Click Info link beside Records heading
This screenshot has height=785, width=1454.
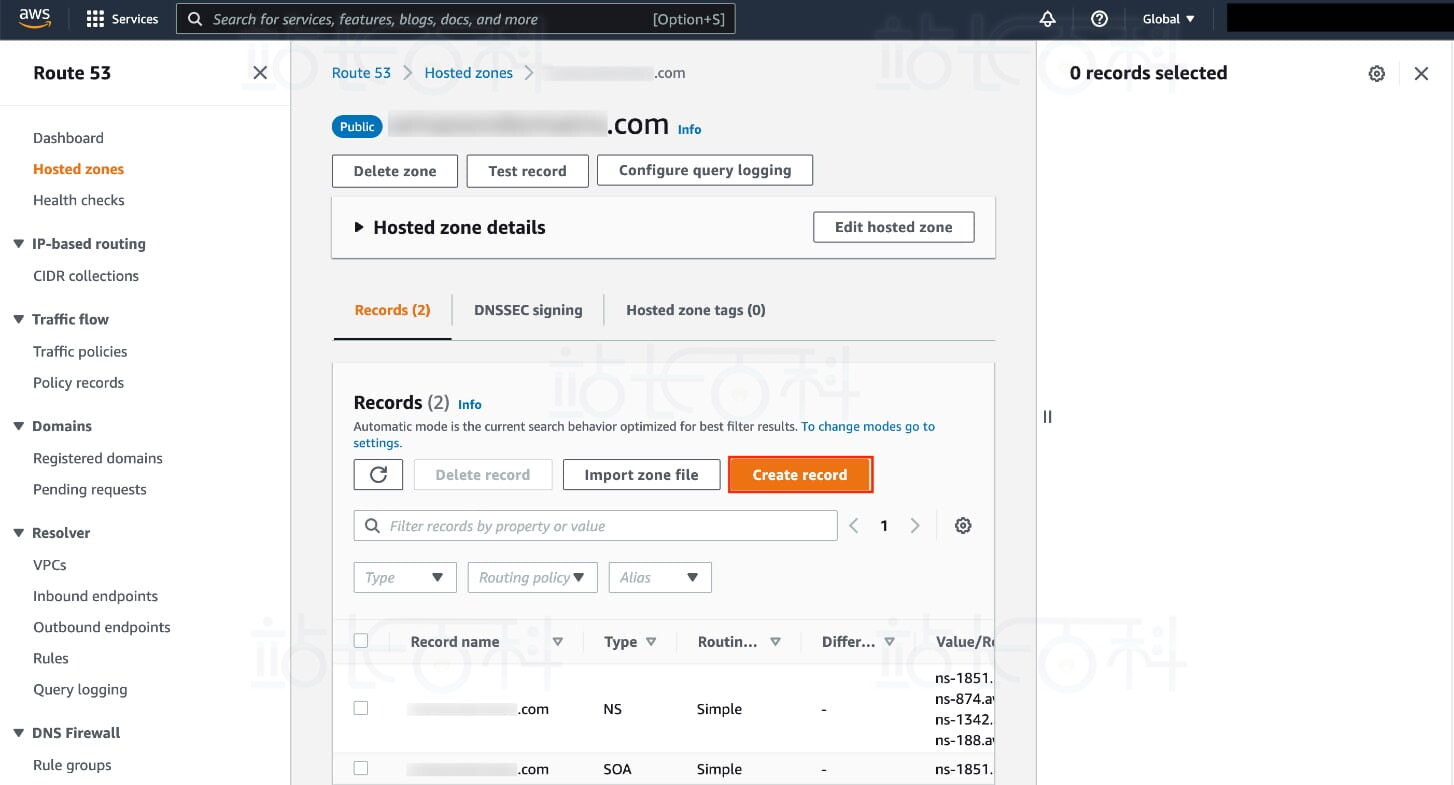[469, 404]
